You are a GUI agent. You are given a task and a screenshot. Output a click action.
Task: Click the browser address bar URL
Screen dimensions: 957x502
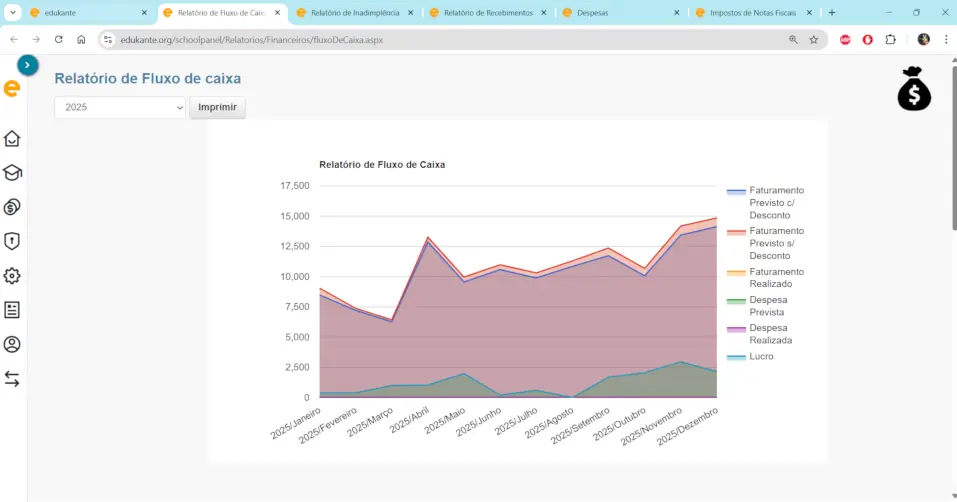(250, 40)
